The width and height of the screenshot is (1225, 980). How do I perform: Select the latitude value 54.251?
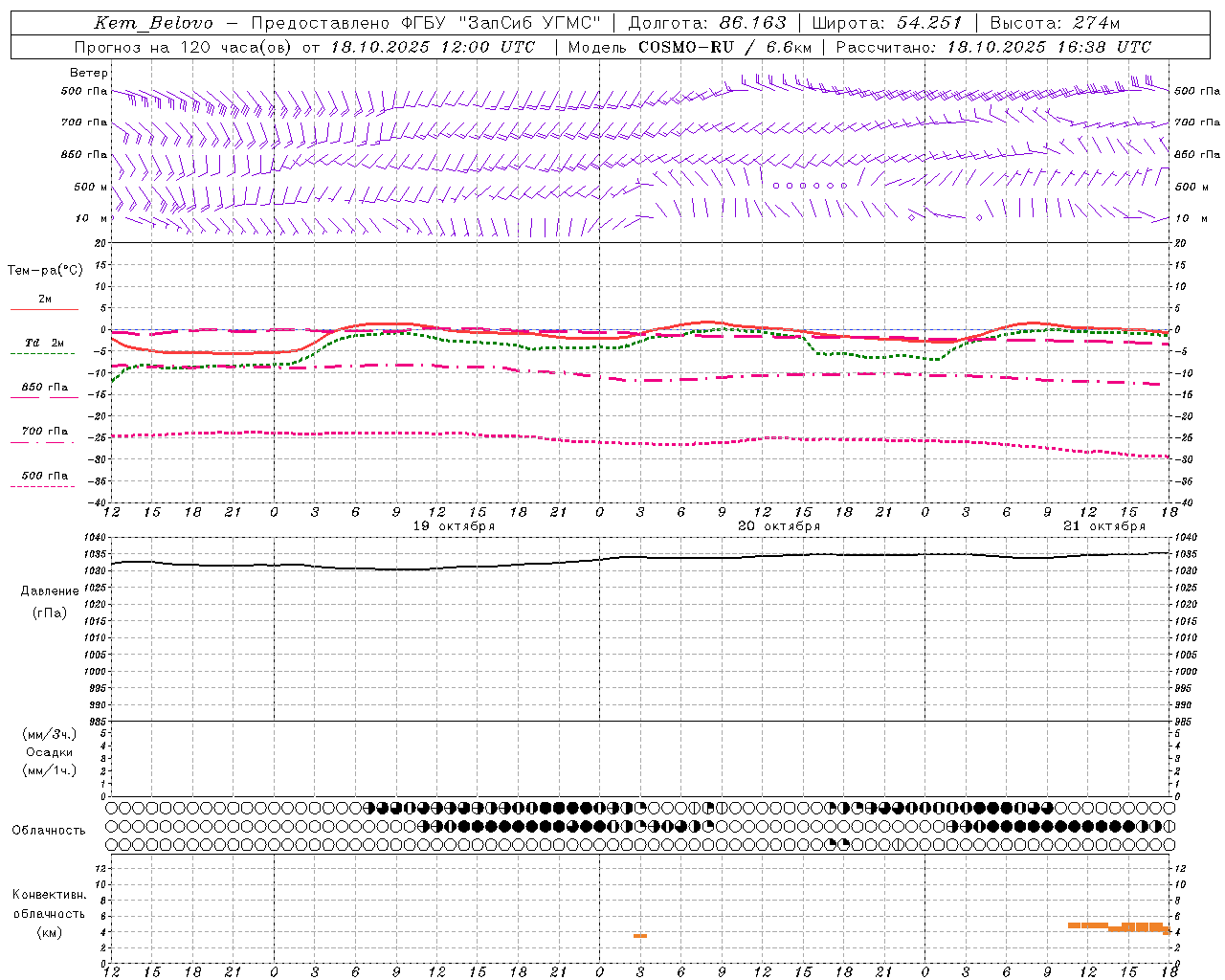(x=928, y=23)
